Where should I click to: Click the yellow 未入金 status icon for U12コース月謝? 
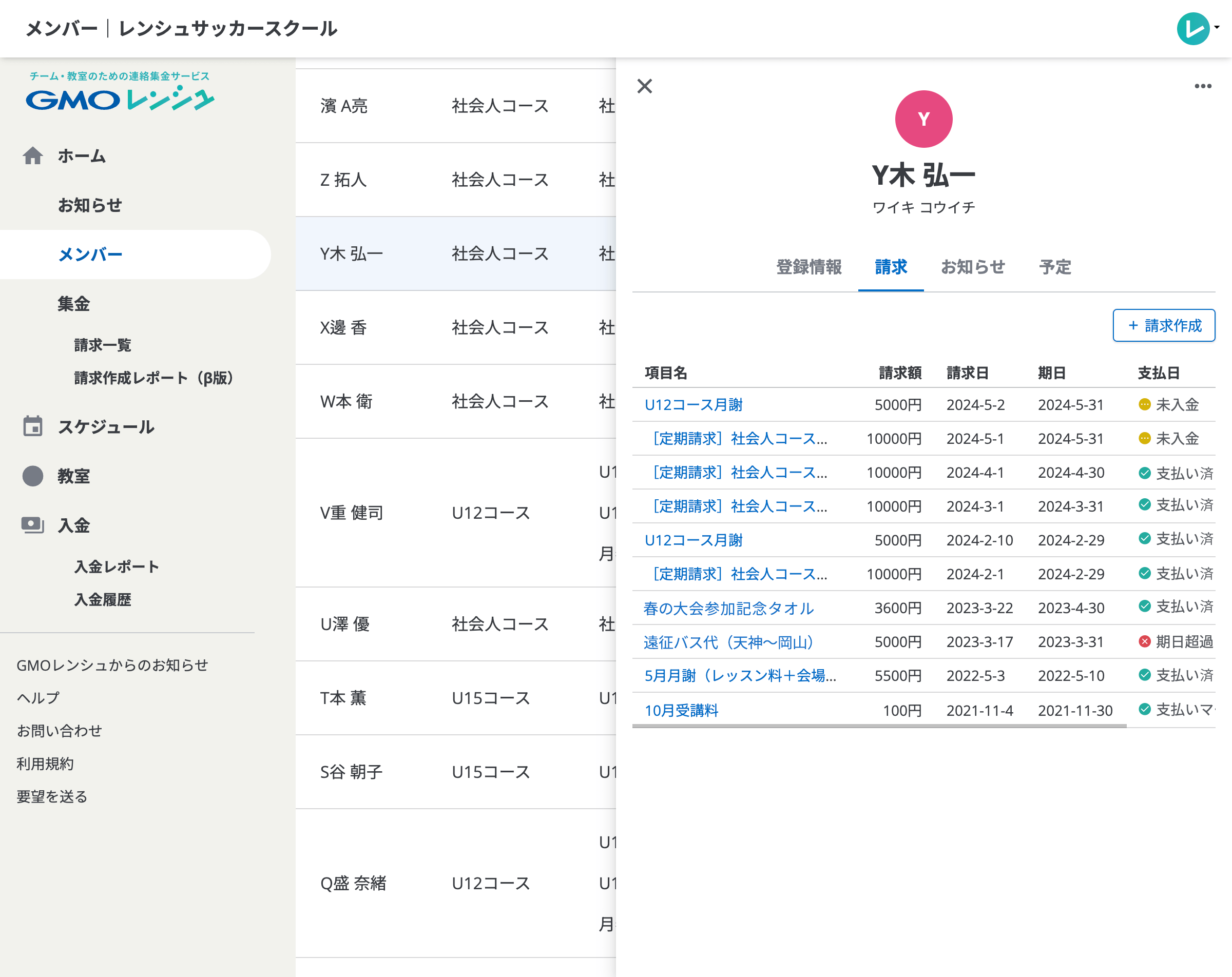[x=1144, y=404]
